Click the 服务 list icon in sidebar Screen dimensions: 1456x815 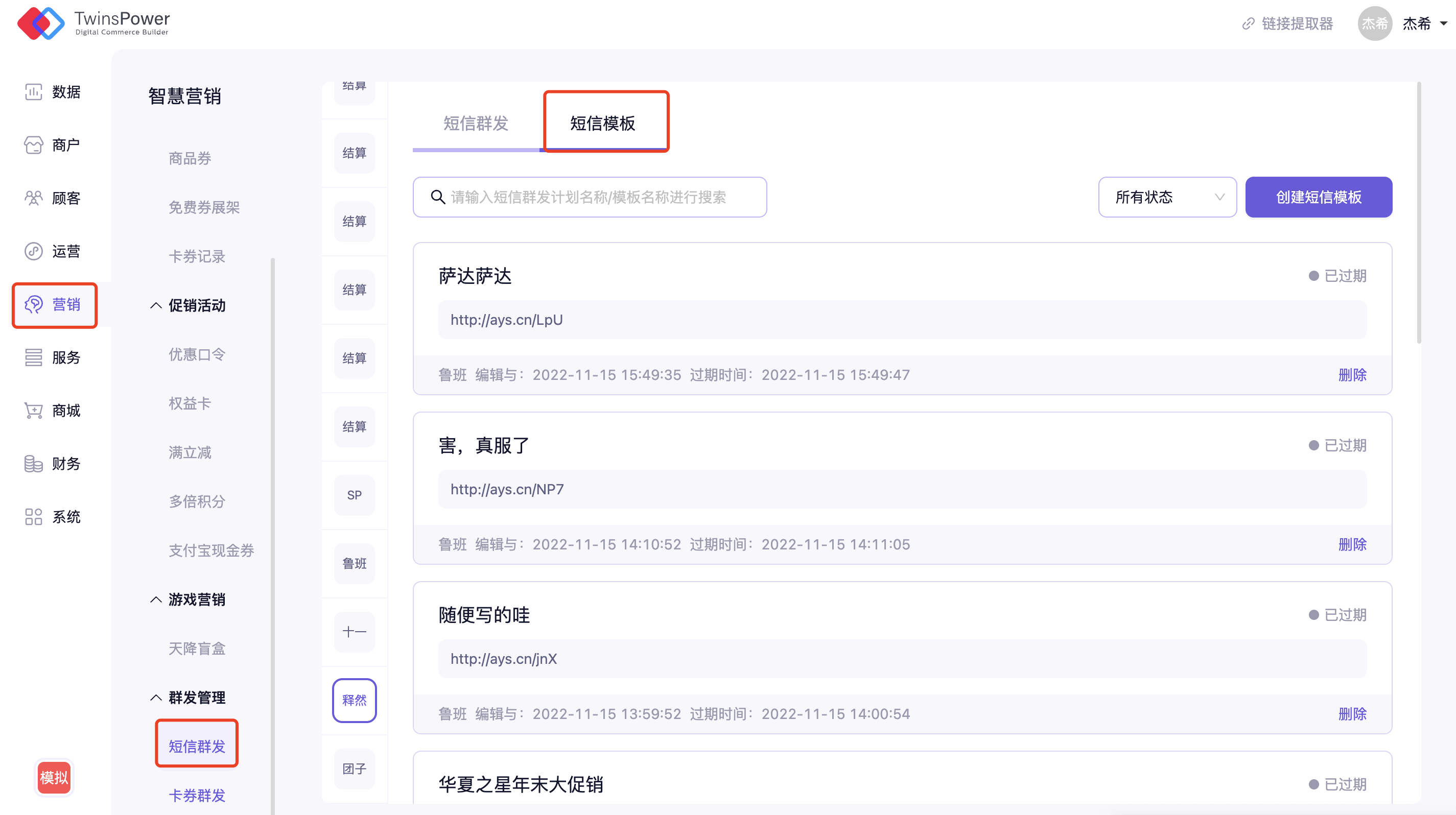pyautogui.click(x=33, y=357)
